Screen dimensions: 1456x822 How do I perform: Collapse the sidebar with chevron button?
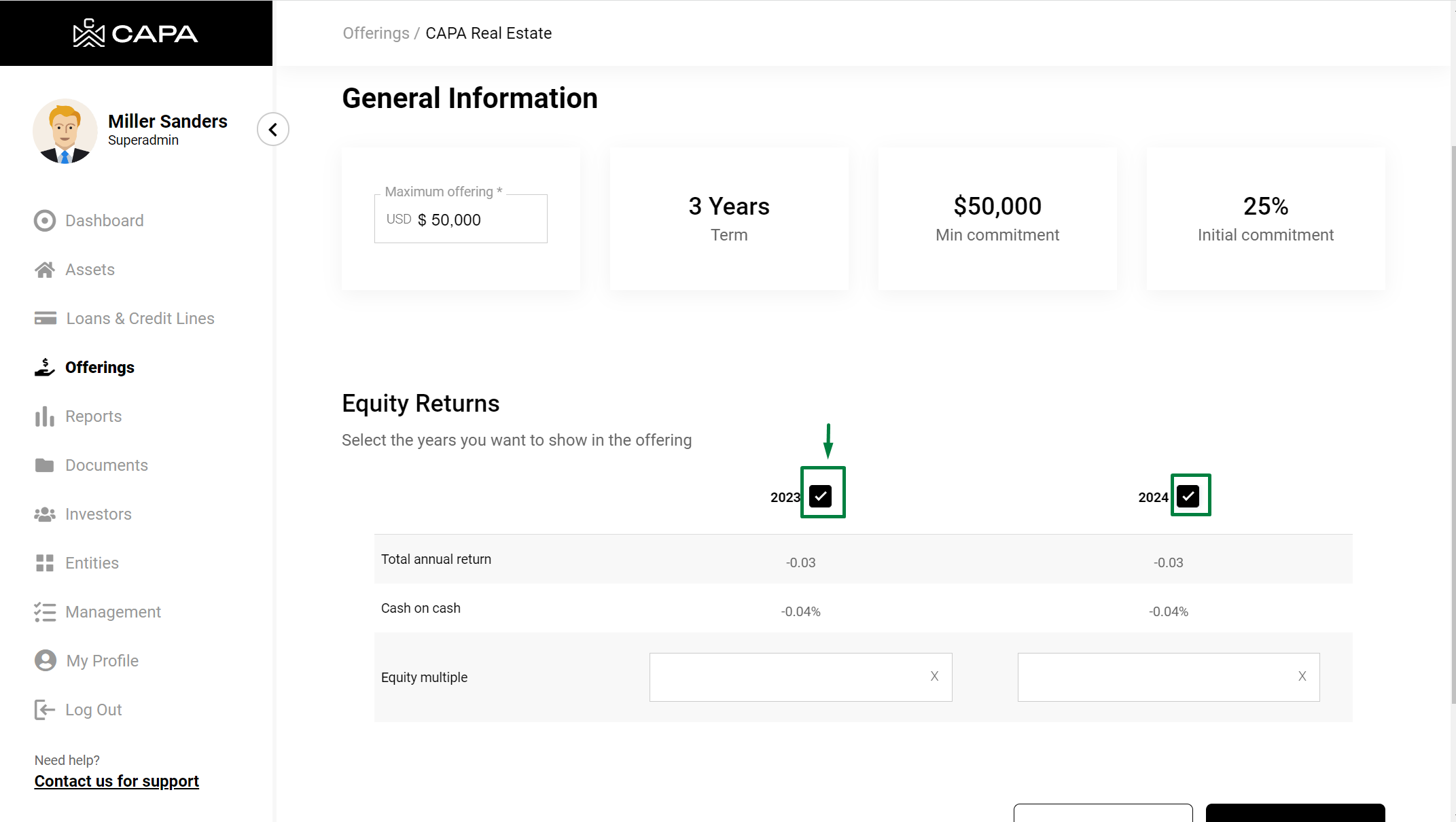coord(273,129)
